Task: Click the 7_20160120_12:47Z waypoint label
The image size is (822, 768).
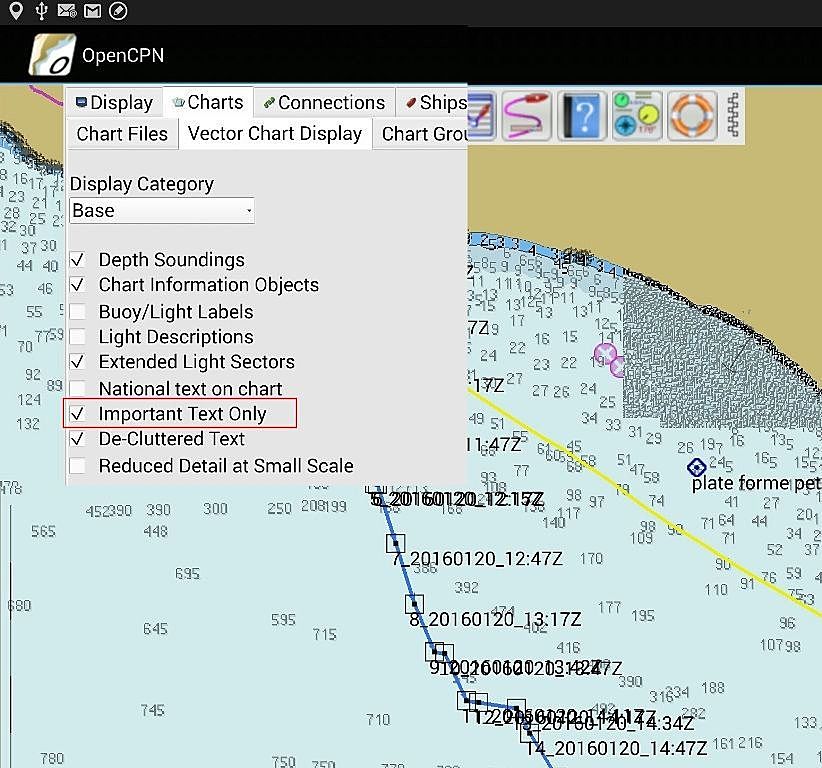Action: pos(478,559)
